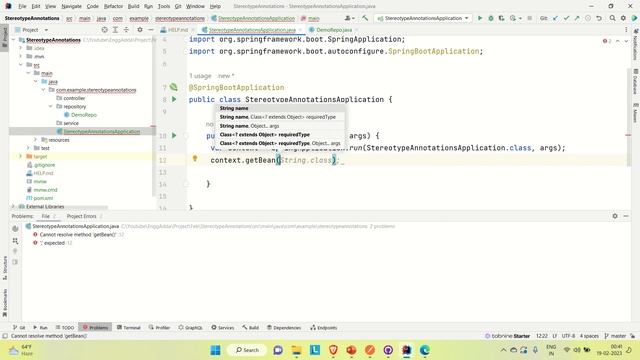Build project using hammer icon

coord(365,18)
